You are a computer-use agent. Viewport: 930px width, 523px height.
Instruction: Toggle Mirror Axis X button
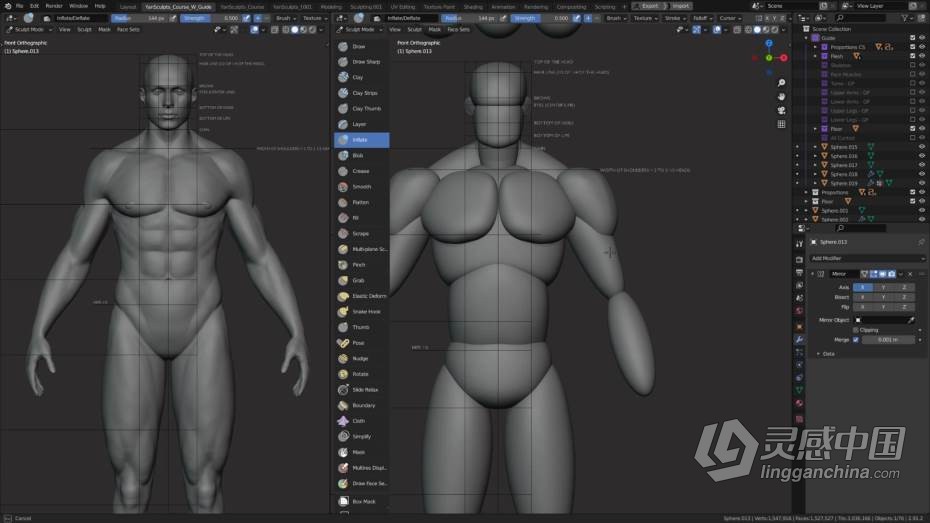click(x=862, y=287)
